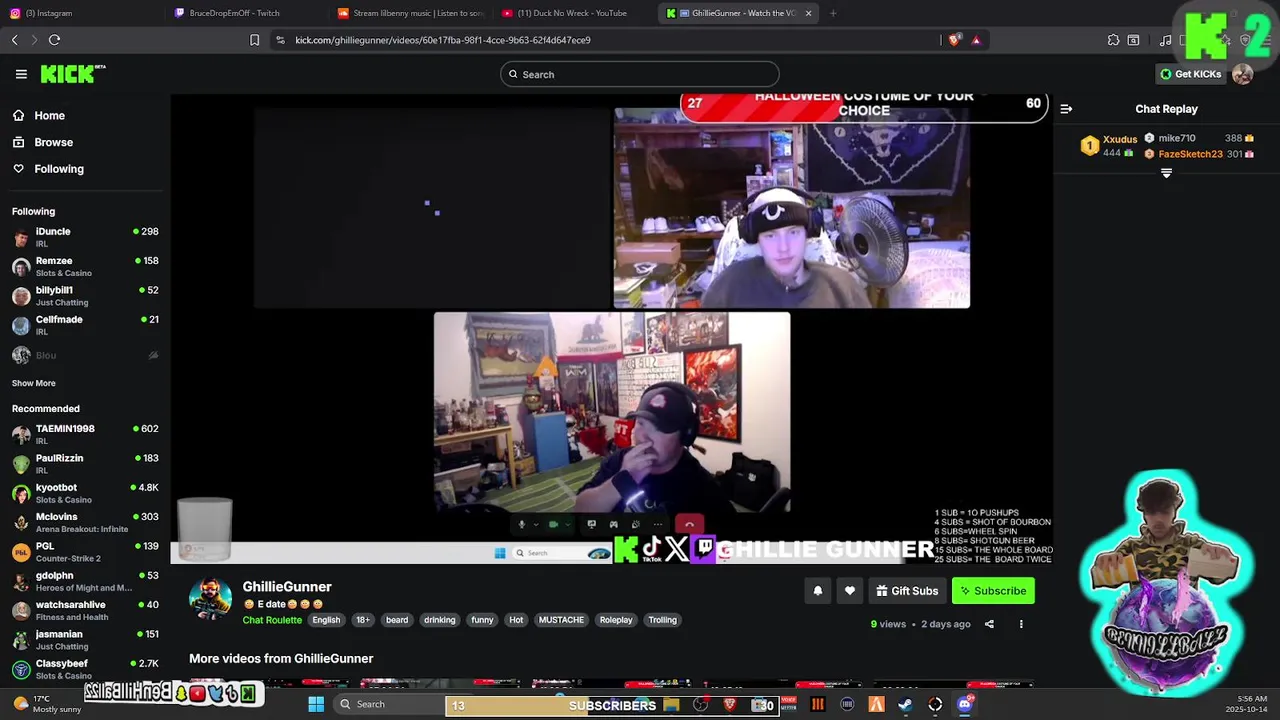Click the English tag

pyautogui.click(x=326, y=620)
